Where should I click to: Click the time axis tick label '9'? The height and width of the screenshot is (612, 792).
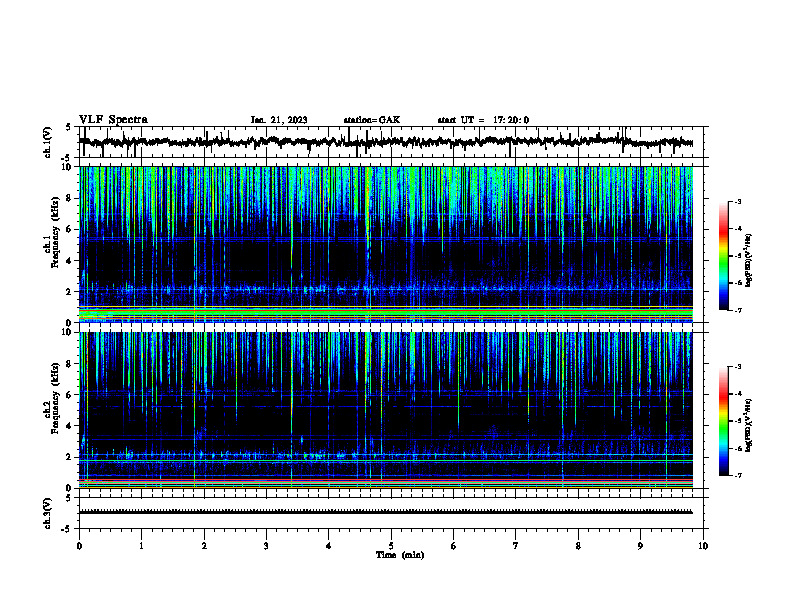click(x=640, y=546)
